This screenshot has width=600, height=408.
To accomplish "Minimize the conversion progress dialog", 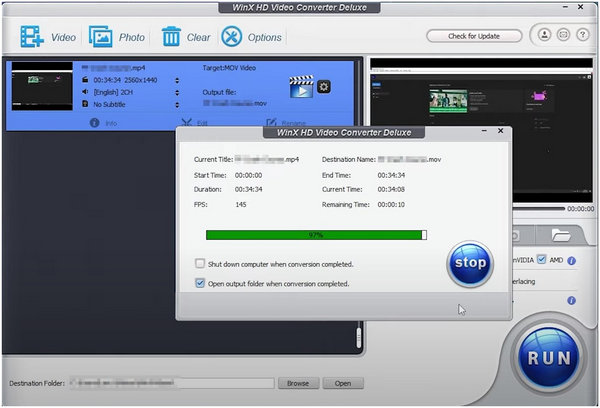I will click(x=484, y=131).
